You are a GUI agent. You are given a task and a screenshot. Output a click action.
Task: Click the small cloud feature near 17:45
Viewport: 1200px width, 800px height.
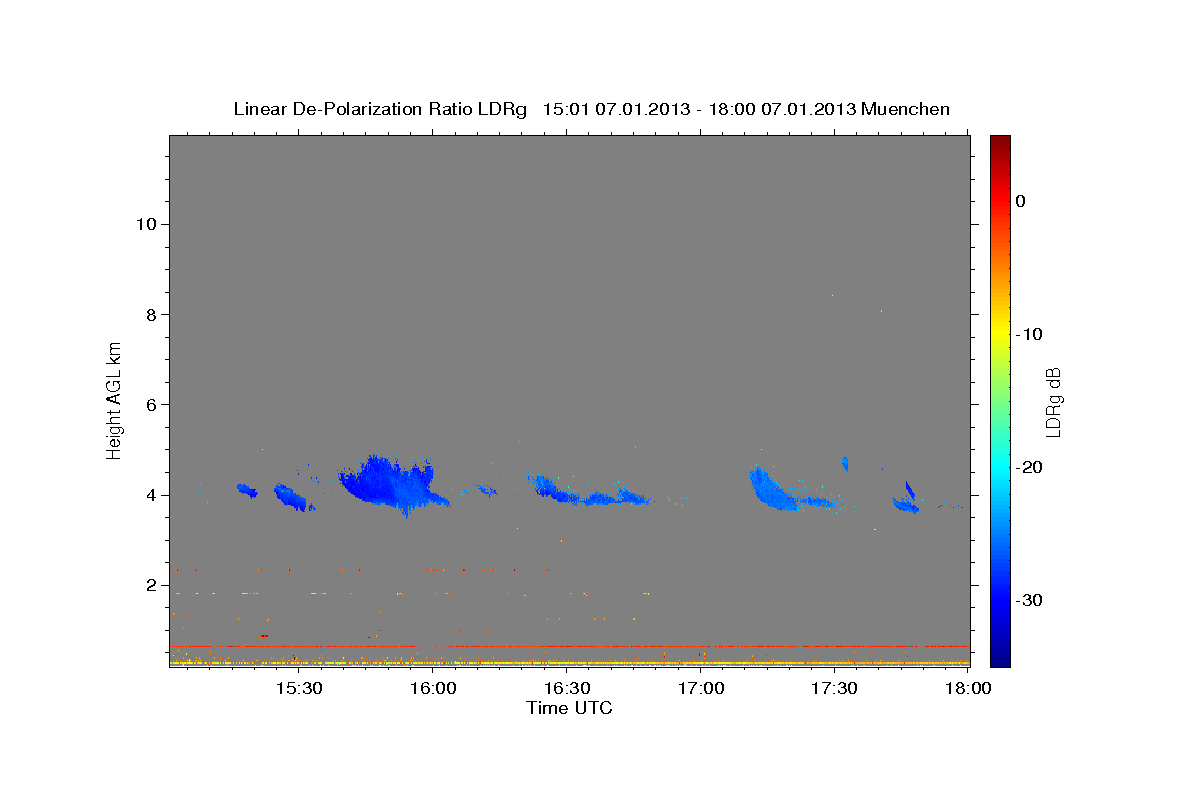[907, 499]
